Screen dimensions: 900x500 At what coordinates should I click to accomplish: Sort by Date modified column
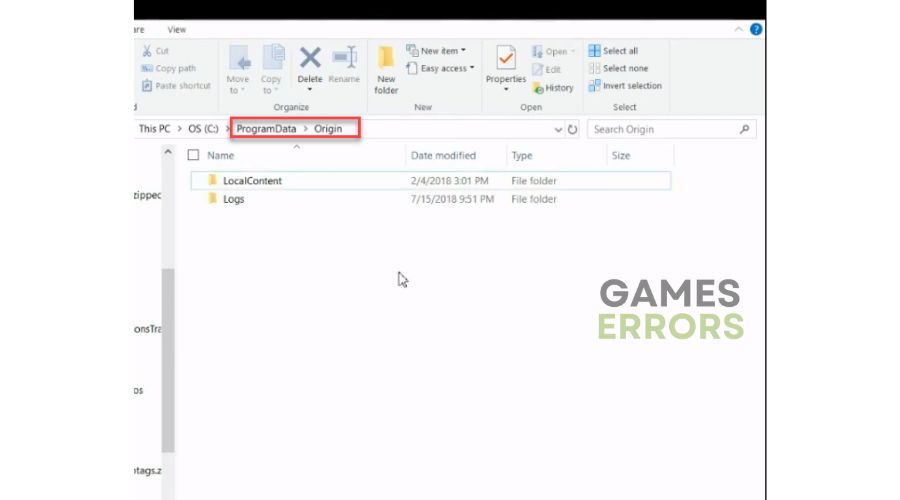[443, 156]
